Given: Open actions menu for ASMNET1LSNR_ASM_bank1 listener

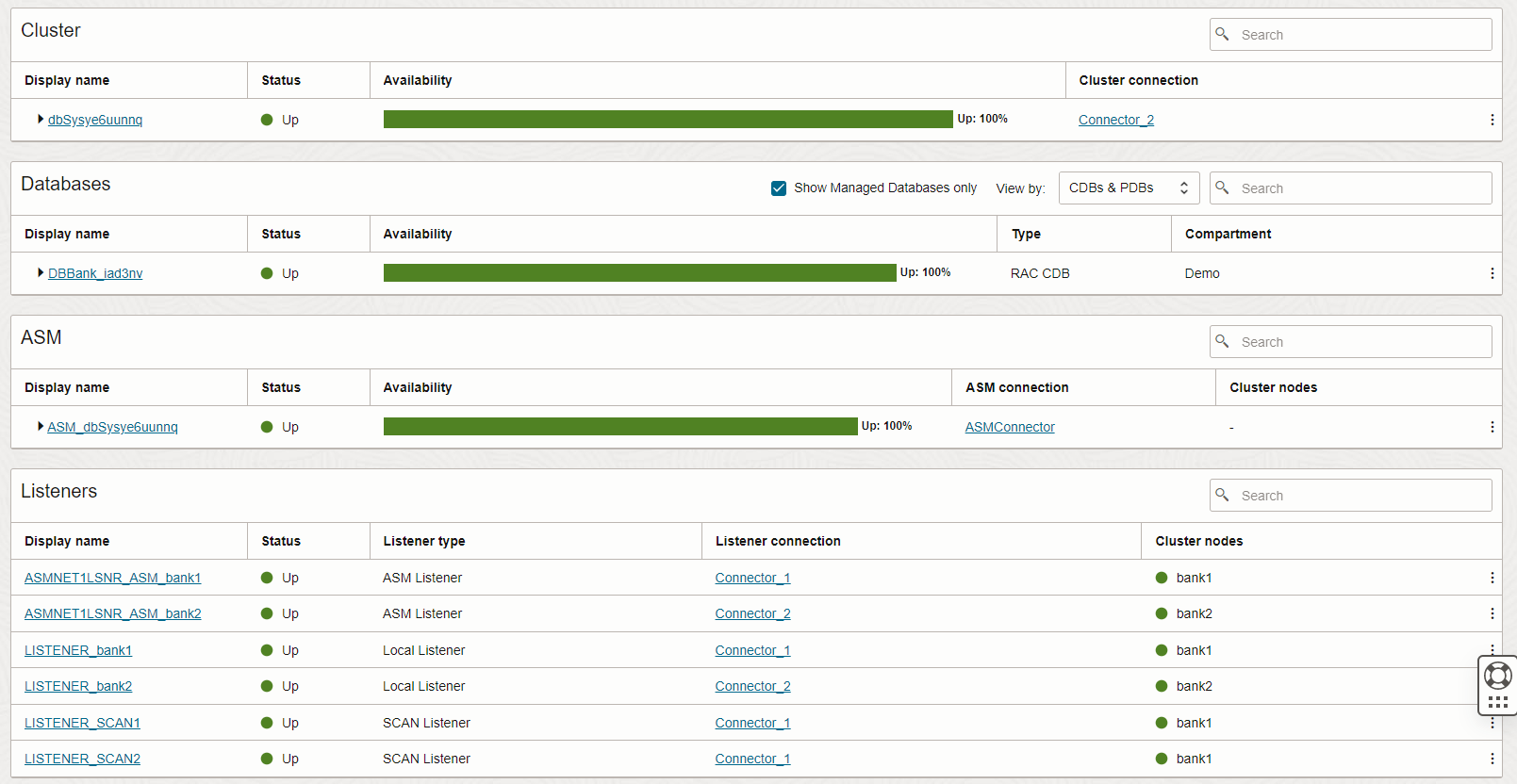Looking at the screenshot, I should (1492, 578).
